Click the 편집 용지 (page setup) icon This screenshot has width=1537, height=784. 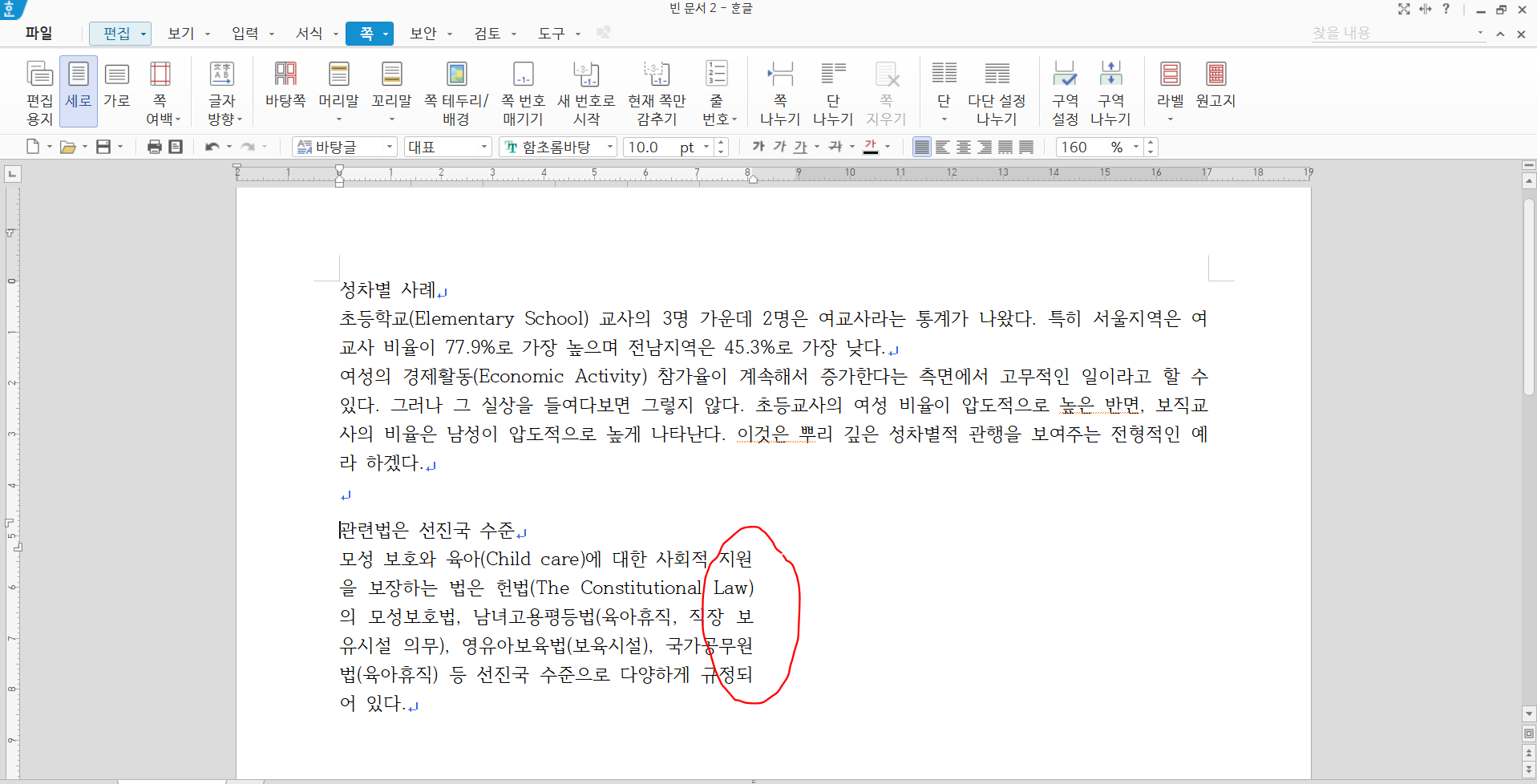click(39, 91)
